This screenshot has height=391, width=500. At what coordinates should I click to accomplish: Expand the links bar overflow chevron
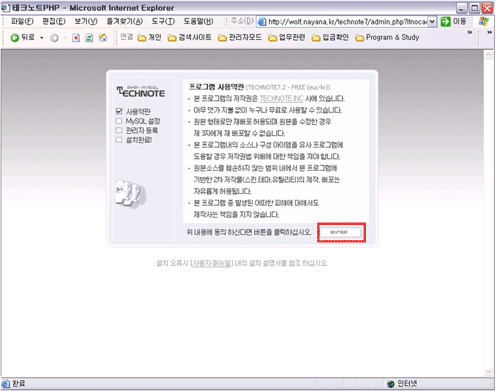(x=470, y=33)
